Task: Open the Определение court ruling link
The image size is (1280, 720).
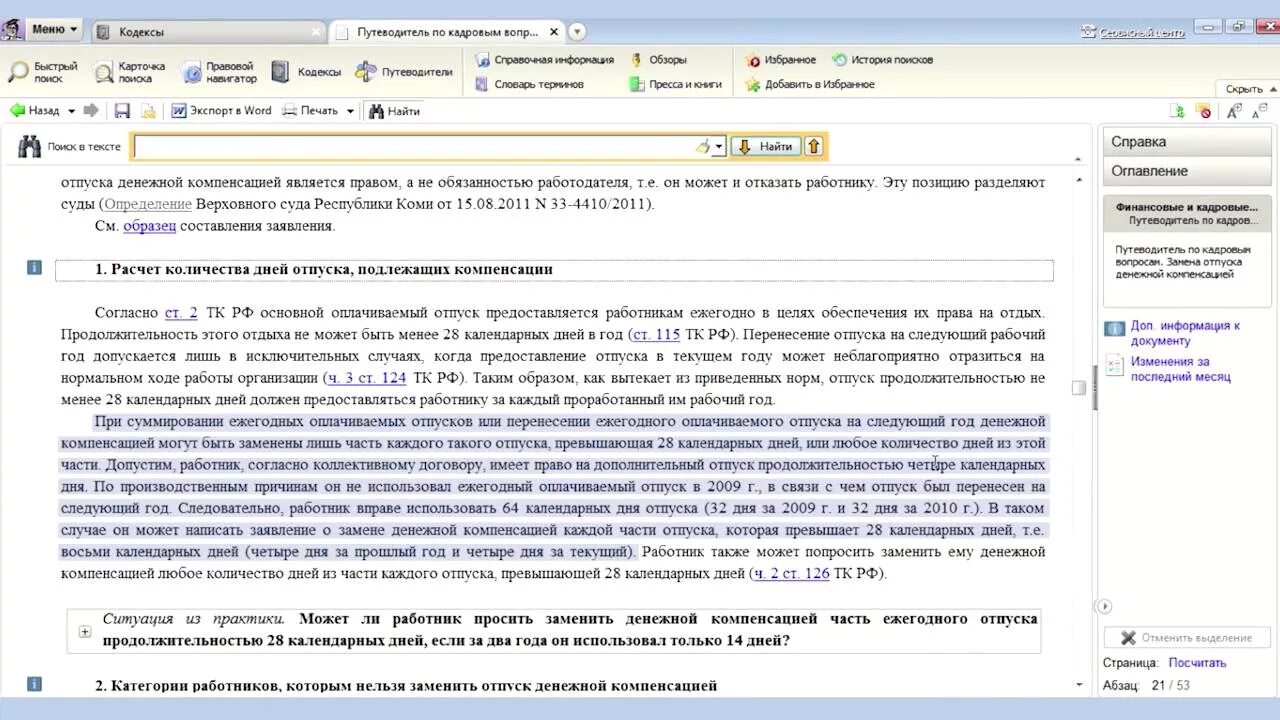Action: coord(148,204)
